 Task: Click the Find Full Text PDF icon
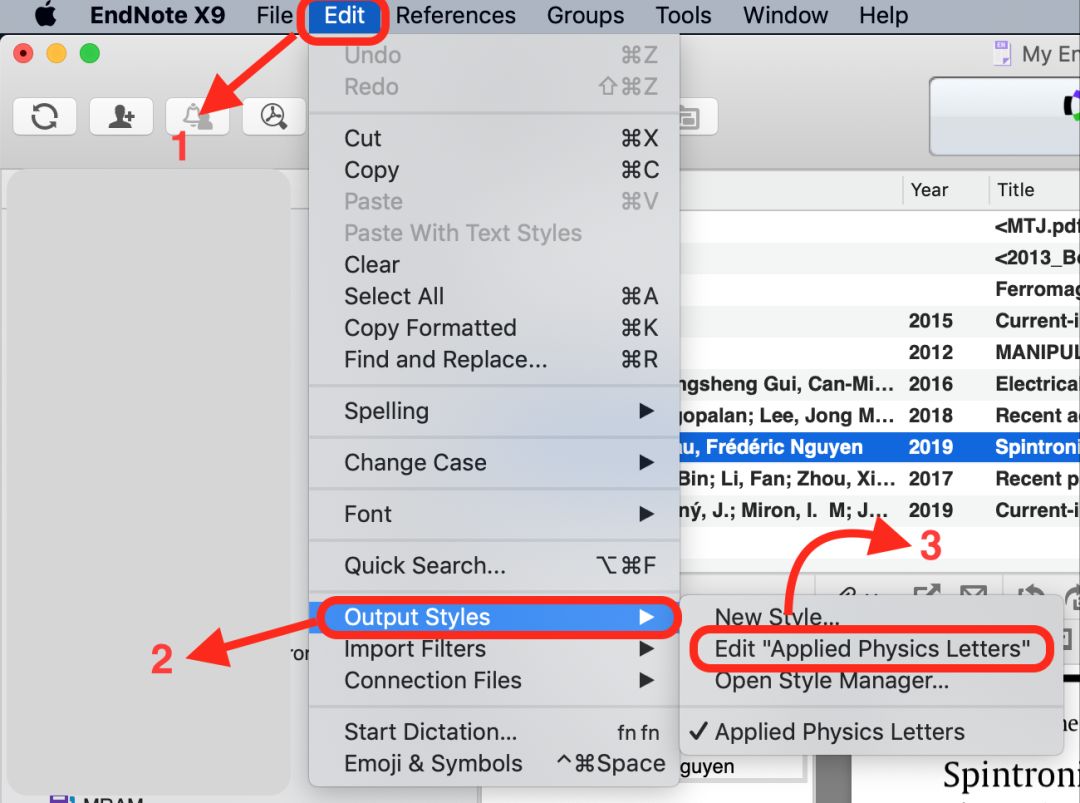pos(273,116)
